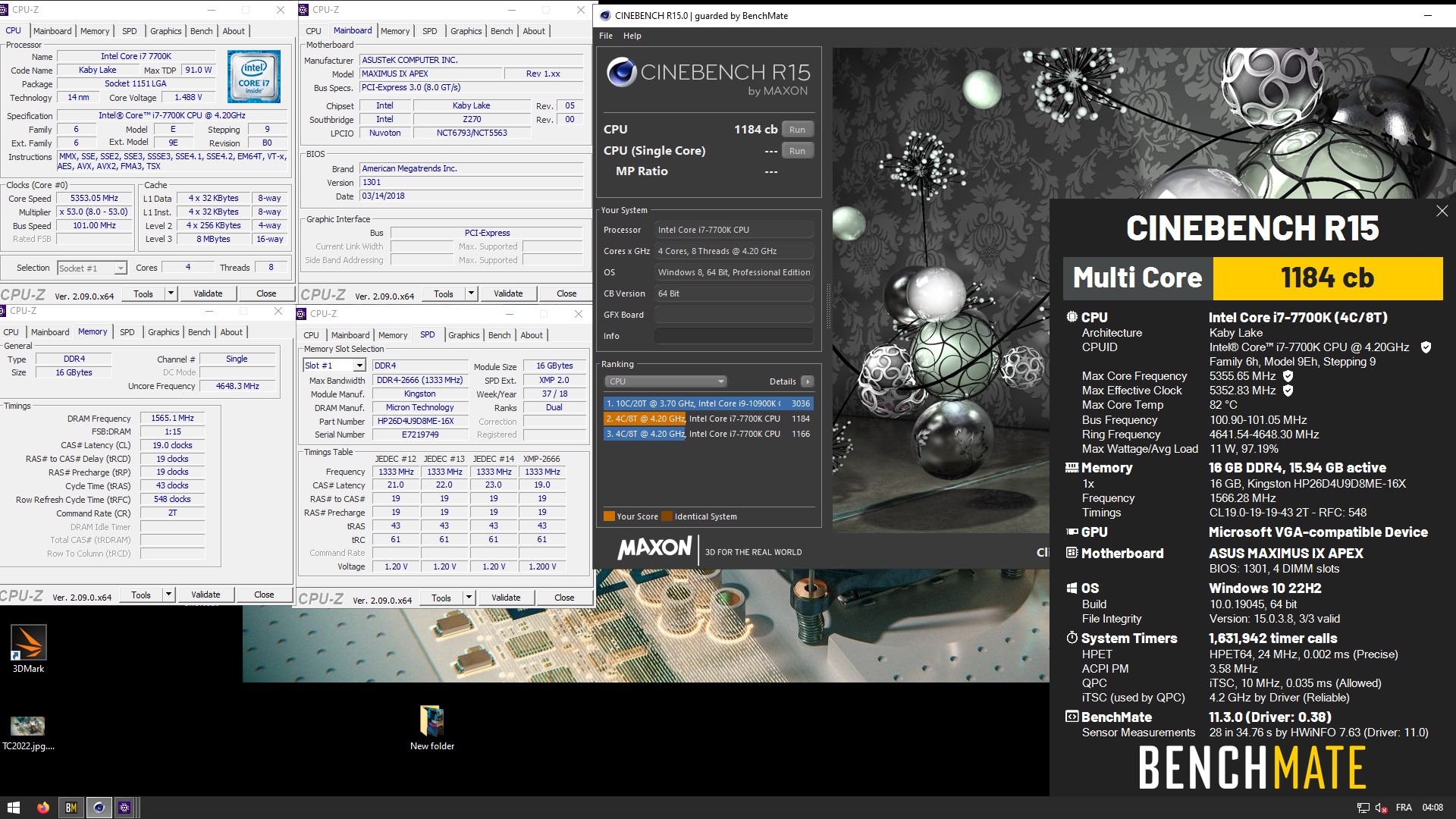The height and width of the screenshot is (819, 1456).
Task: Run the CPU Single Core benchmark
Action: pyautogui.click(x=797, y=151)
